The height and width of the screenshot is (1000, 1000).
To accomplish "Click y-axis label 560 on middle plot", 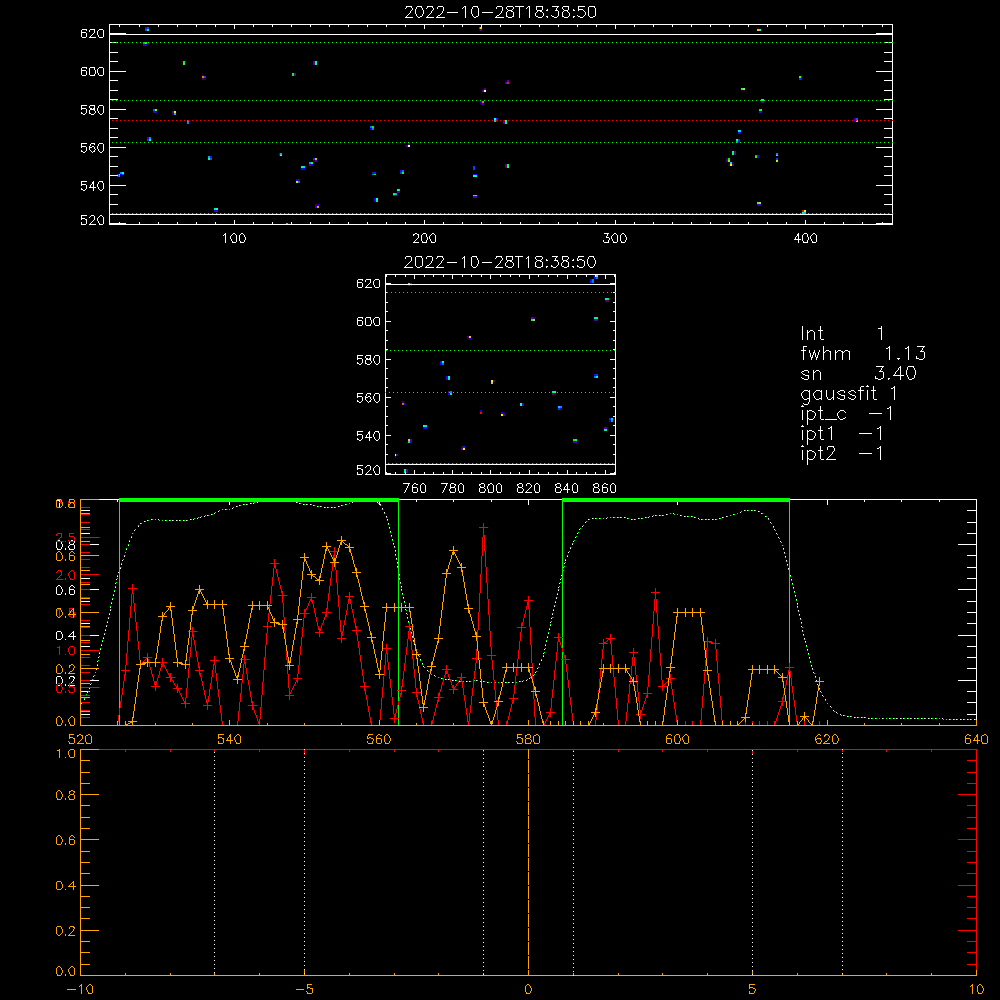I will click(369, 397).
